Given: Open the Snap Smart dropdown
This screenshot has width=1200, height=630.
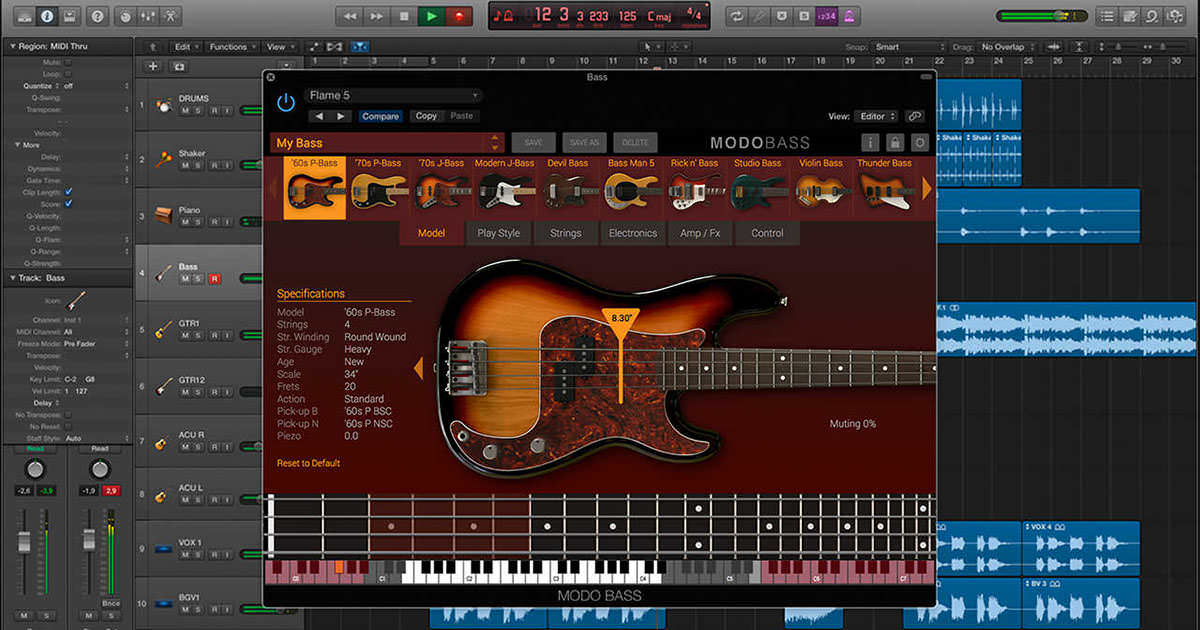Looking at the screenshot, I should coord(908,47).
